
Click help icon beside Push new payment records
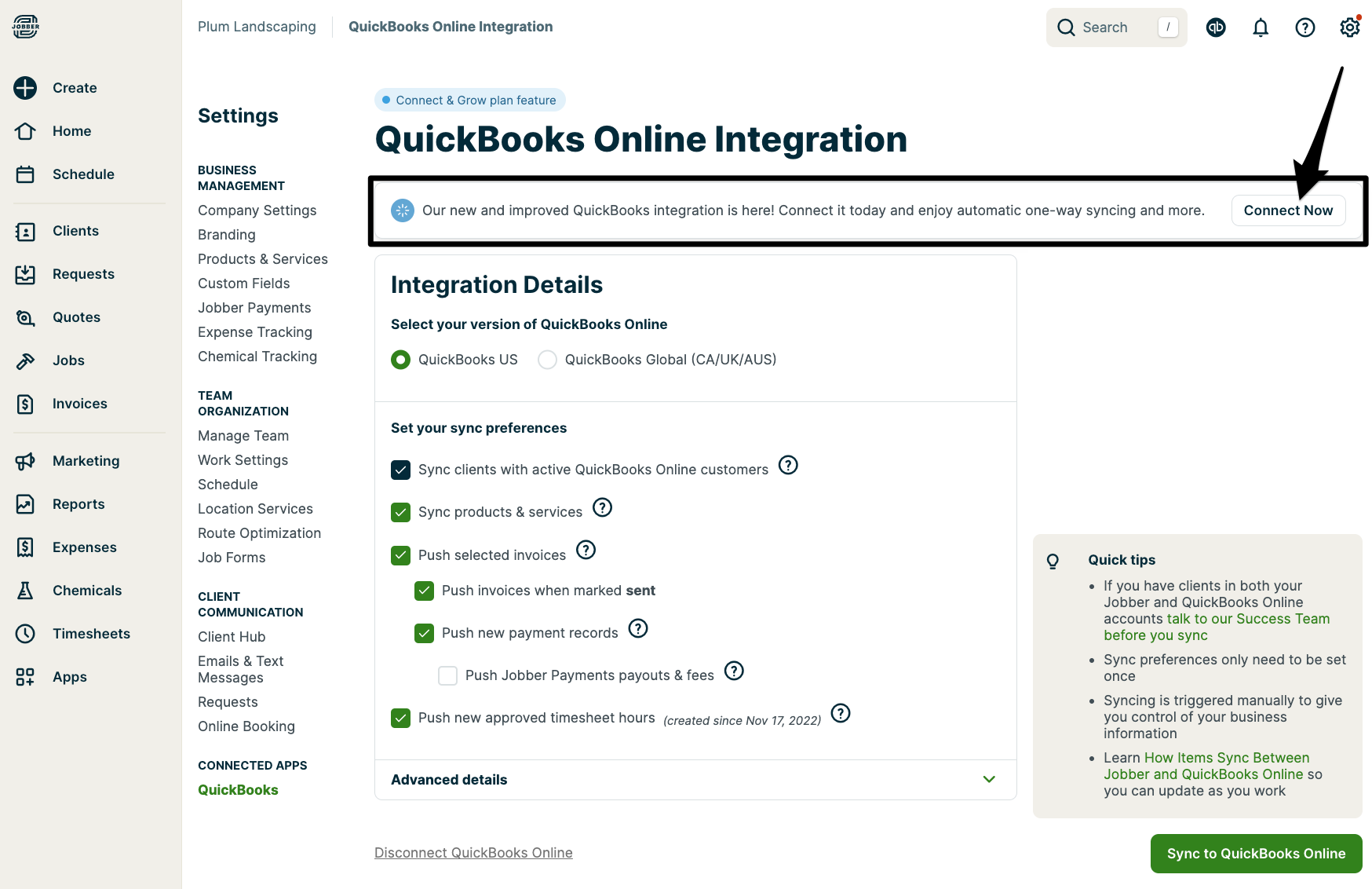point(638,629)
